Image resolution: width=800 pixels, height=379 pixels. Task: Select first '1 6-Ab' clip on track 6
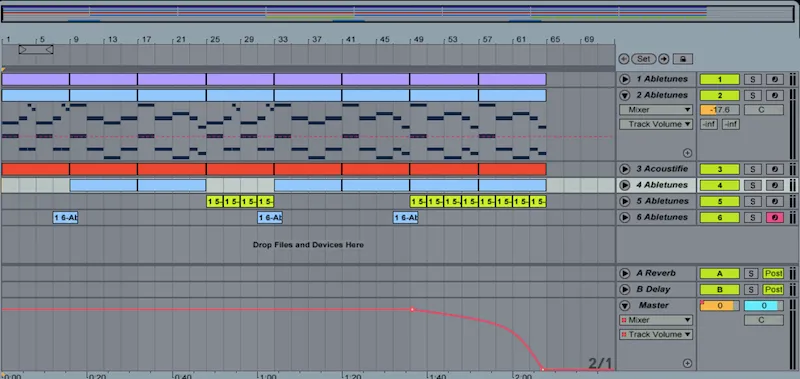[65, 218]
